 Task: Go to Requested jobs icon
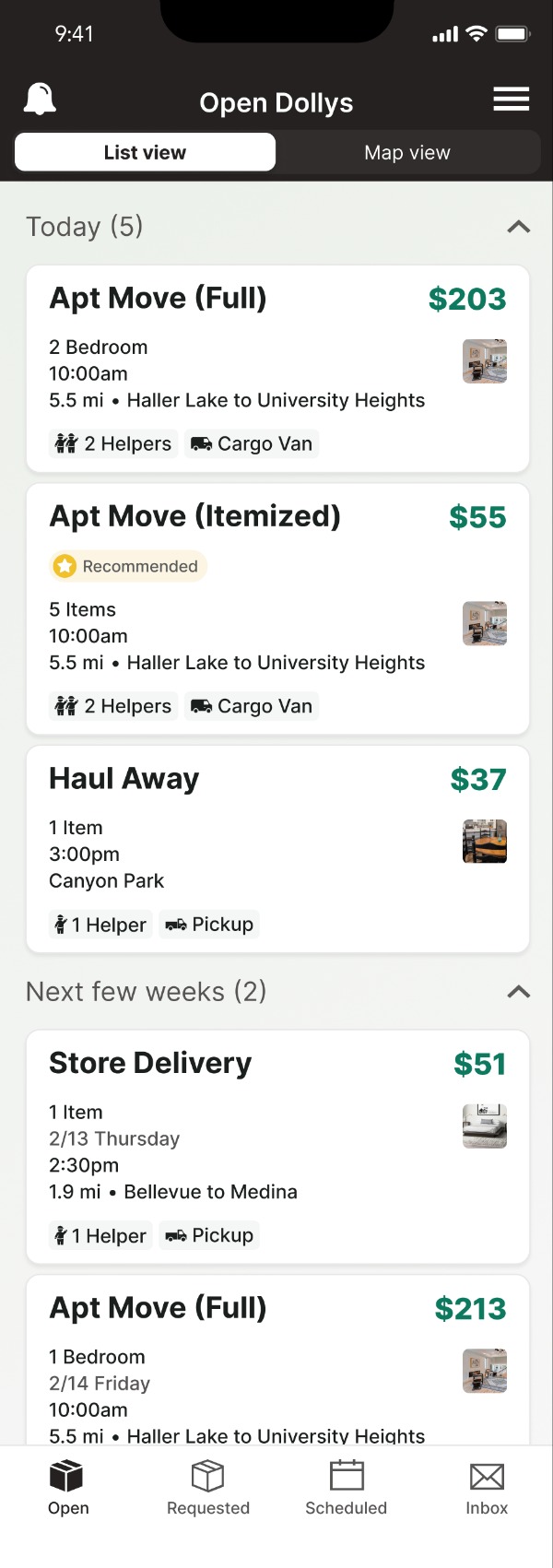click(x=208, y=1476)
